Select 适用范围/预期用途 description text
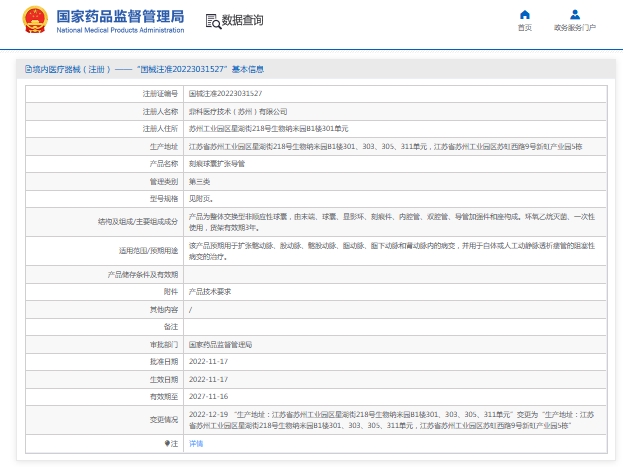Screen dimensions: 623x467 tap(391, 251)
